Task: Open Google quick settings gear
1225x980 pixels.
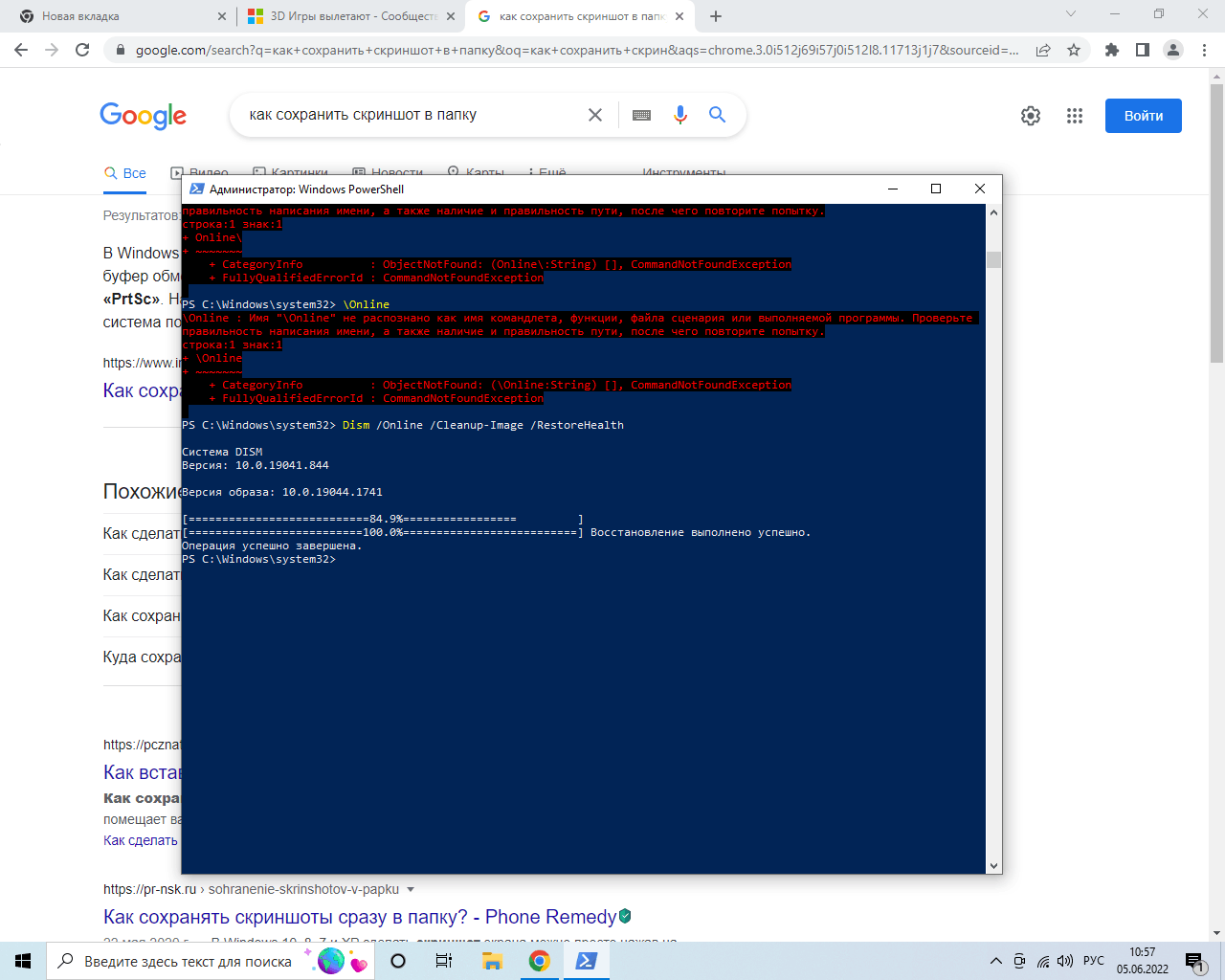Action: [x=1031, y=116]
